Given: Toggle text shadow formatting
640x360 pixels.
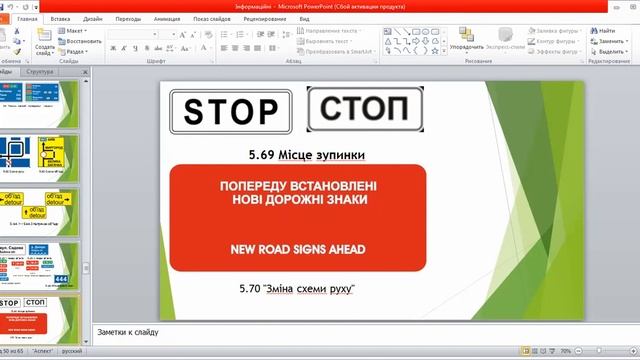Looking at the screenshot, I should tap(147, 48).
